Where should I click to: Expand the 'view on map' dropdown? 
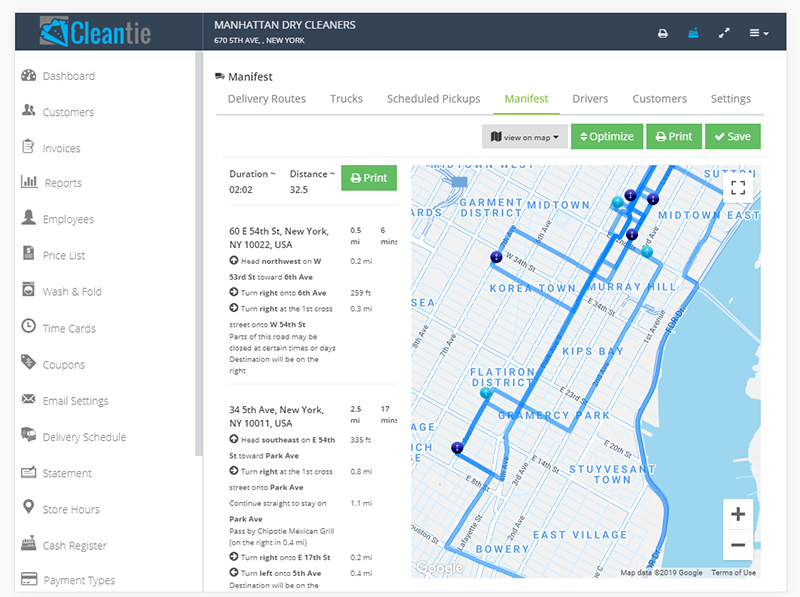pos(524,137)
